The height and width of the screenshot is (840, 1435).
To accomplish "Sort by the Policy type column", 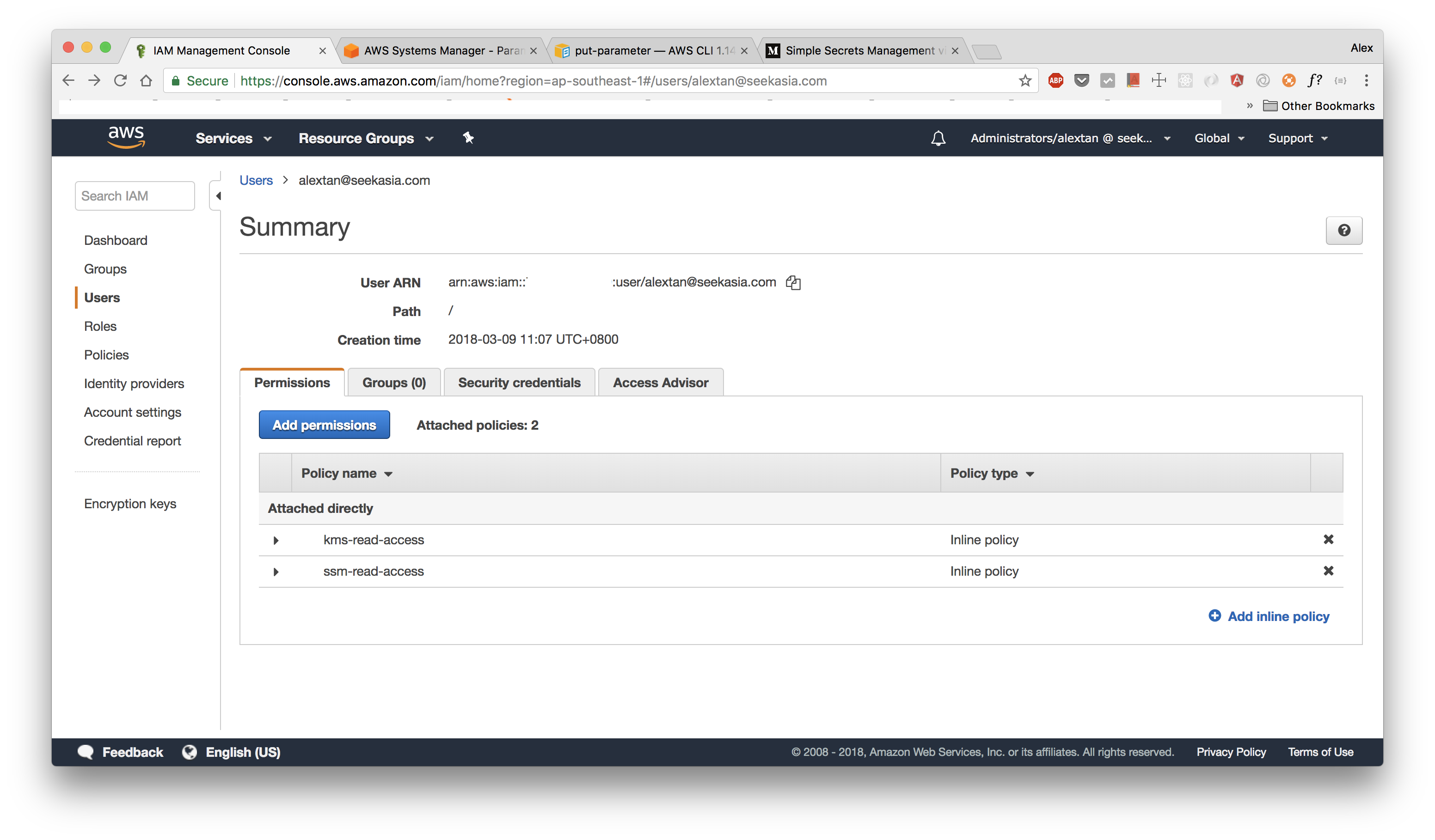I will click(991, 474).
